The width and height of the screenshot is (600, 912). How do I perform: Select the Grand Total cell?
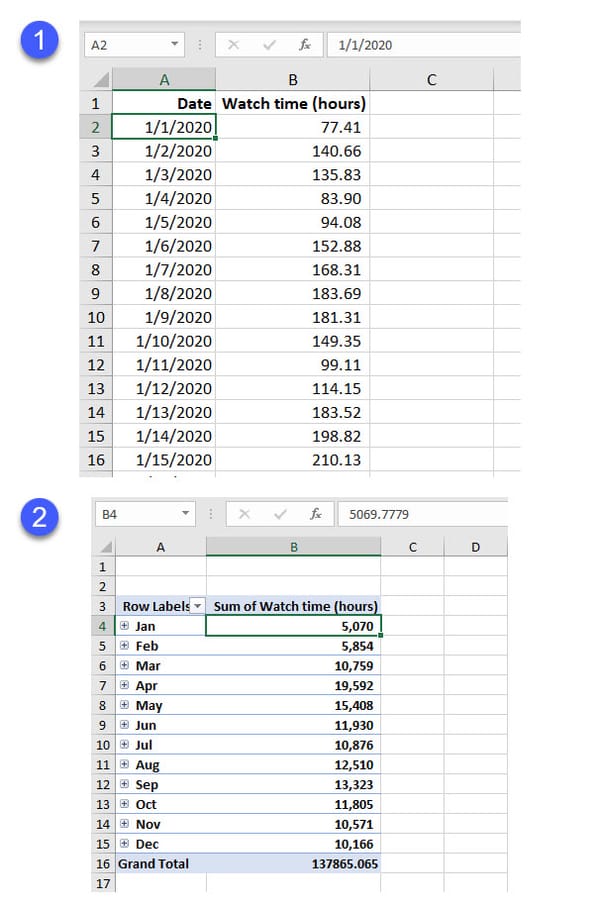pyautogui.click(x=154, y=864)
